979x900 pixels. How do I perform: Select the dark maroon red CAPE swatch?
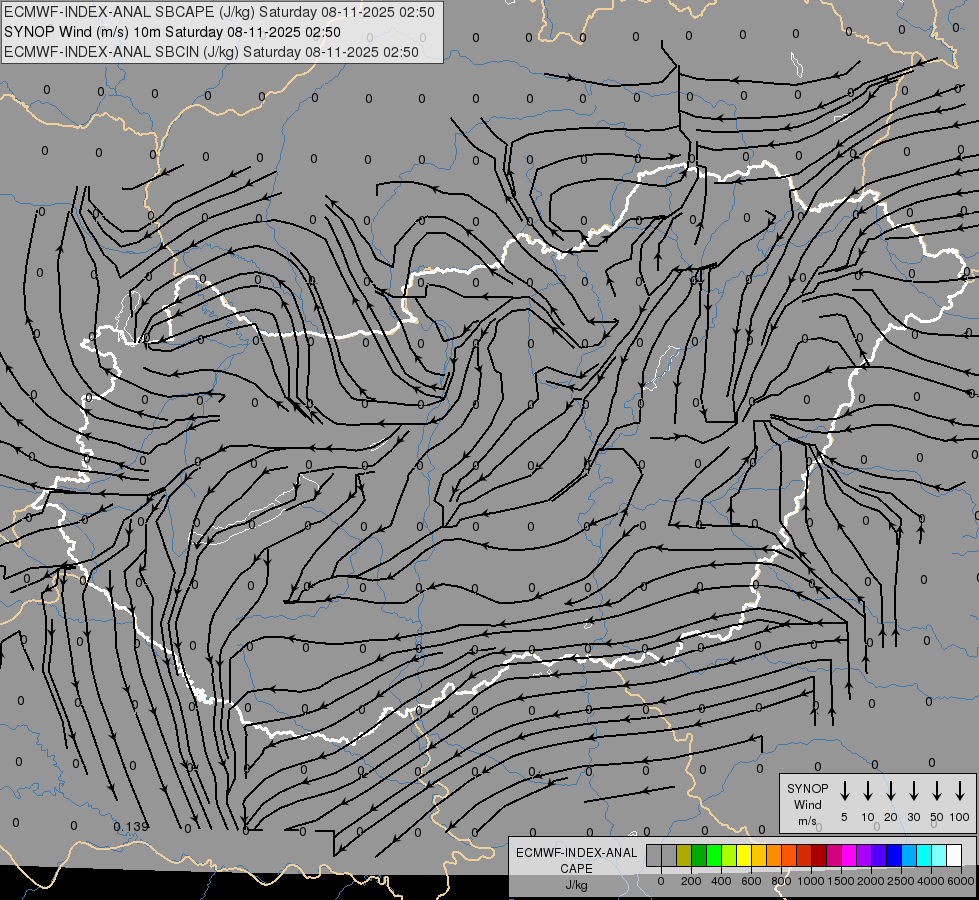[819, 855]
